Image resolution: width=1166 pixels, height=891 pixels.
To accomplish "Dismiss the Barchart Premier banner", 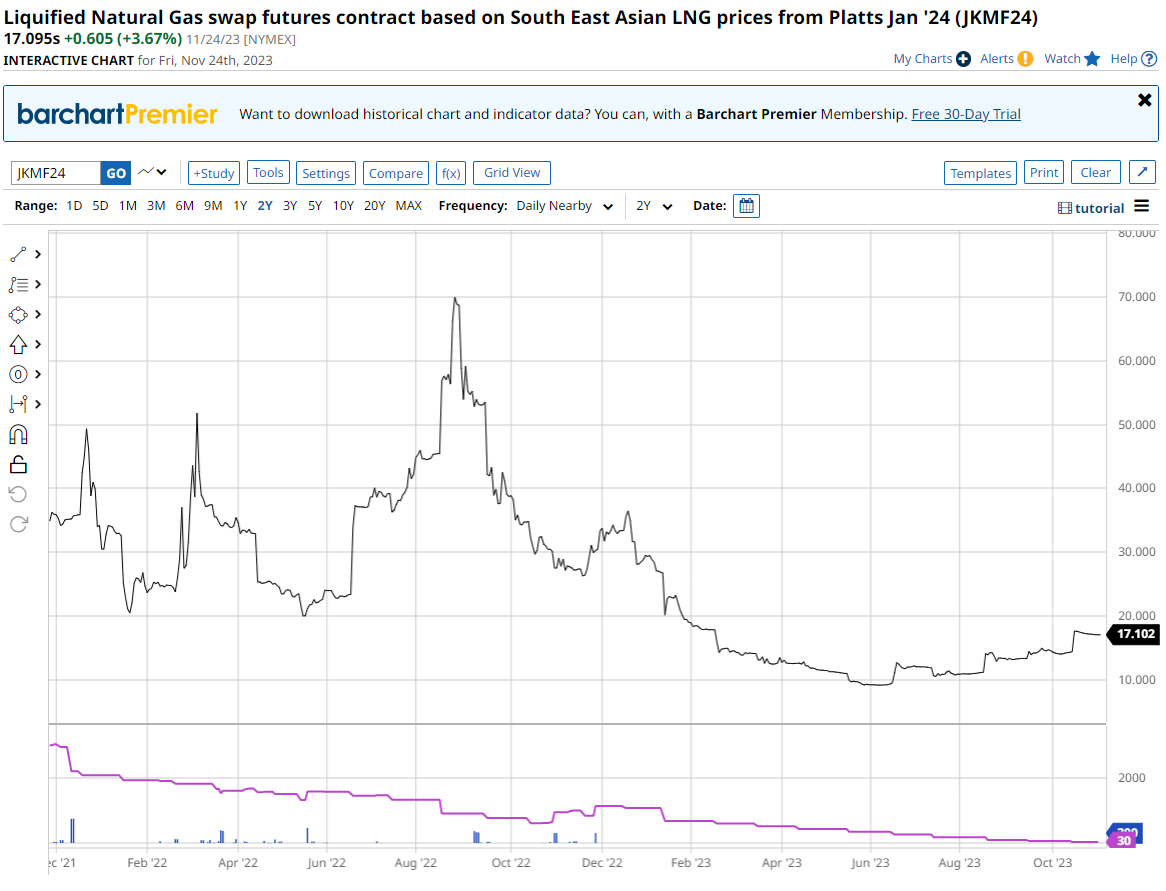I will pos(1145,100).
